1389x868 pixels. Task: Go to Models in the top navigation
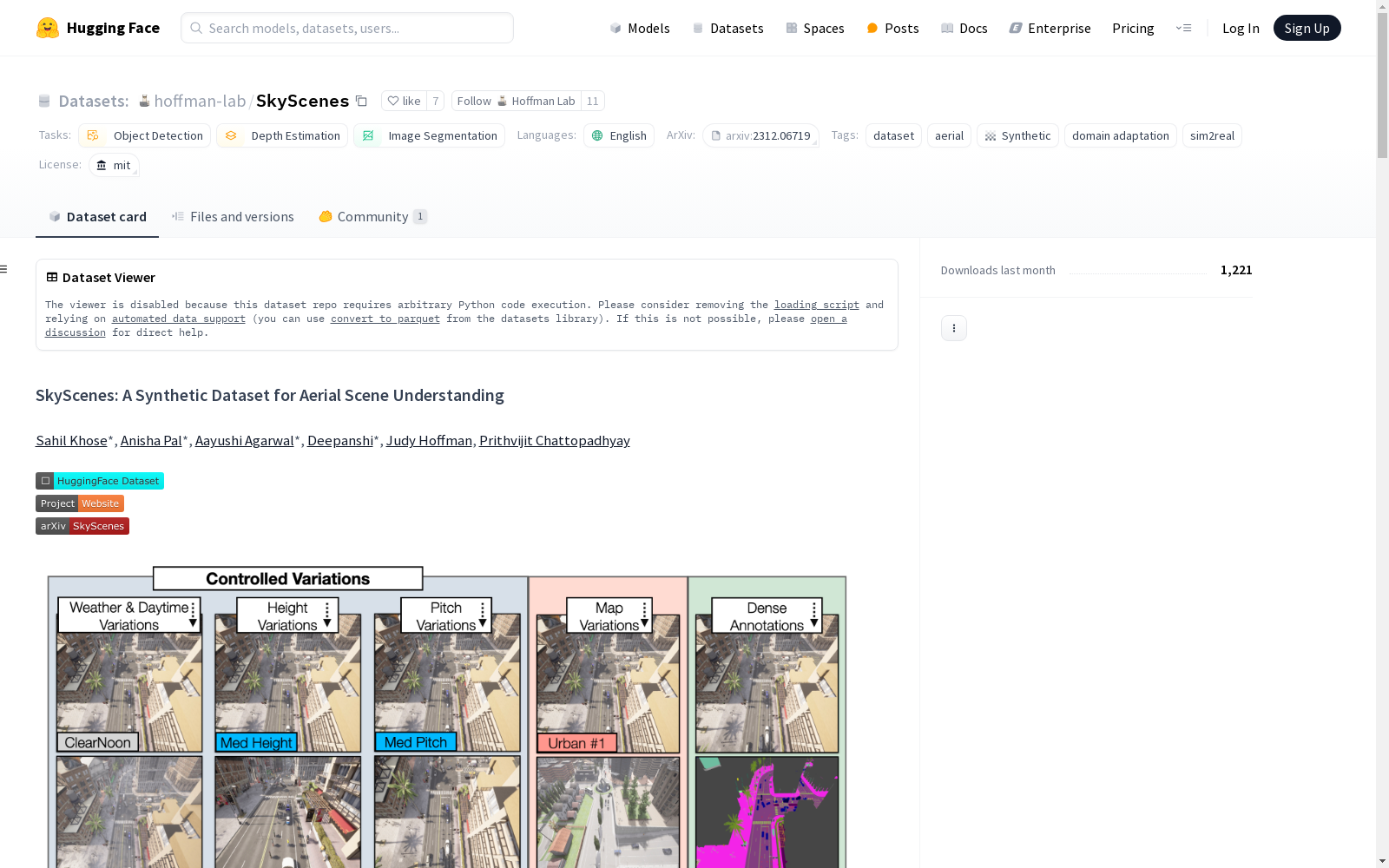[x=640, y=28]
